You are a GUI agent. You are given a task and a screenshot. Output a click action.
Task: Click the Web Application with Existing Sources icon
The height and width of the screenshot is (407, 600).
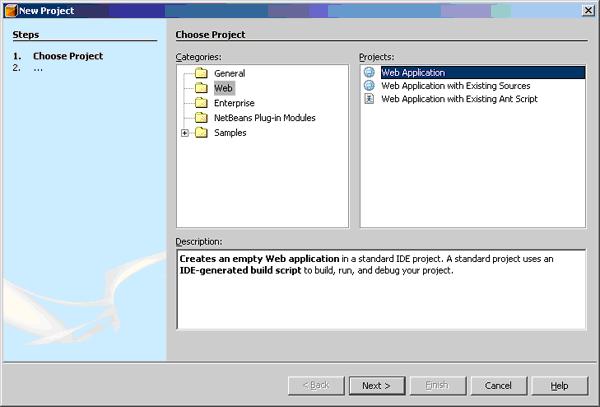point(370,86)
